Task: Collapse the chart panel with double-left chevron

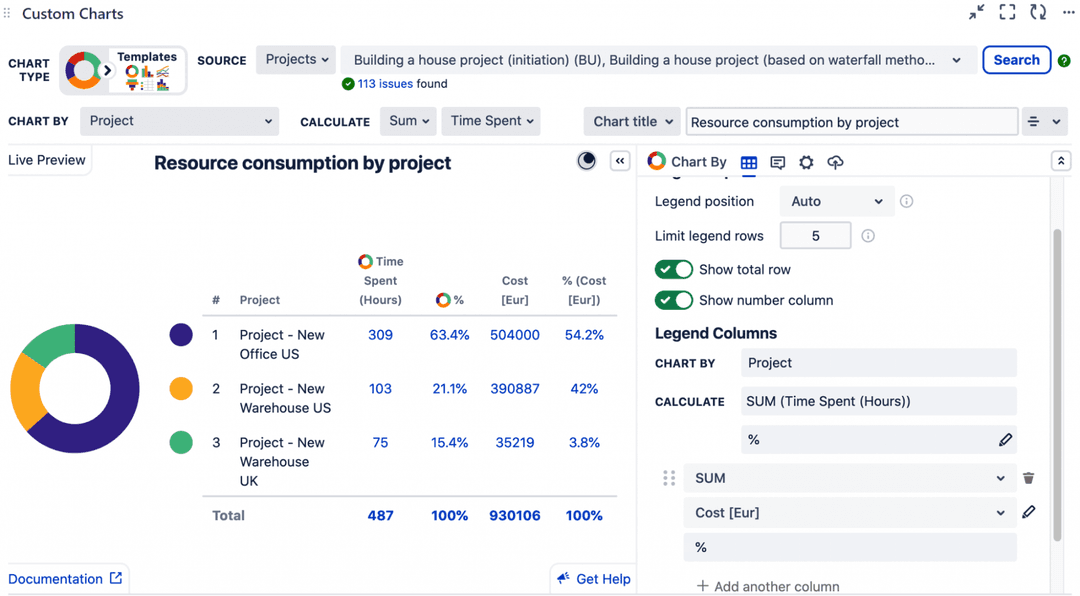Action: (619, 160)
